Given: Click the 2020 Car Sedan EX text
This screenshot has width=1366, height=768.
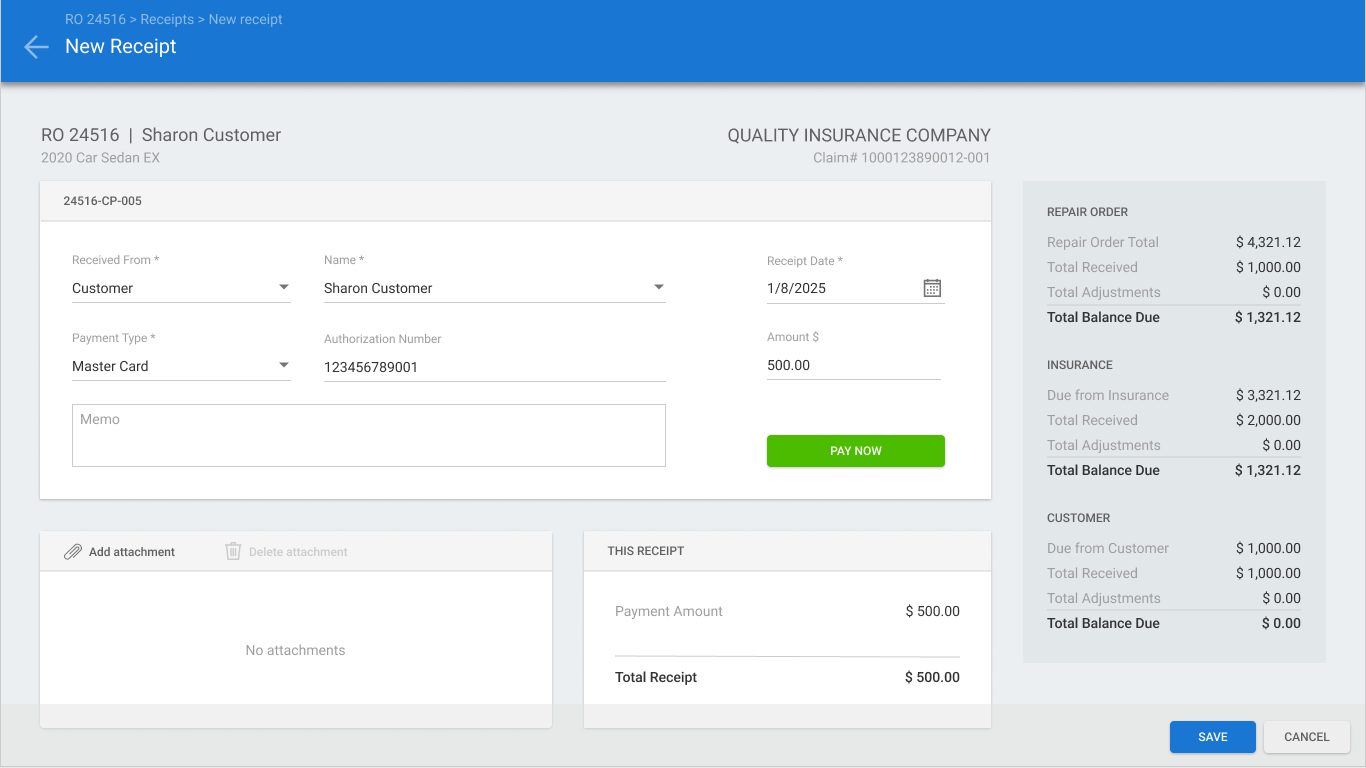Looking at the screenshot, I should 100,158.
